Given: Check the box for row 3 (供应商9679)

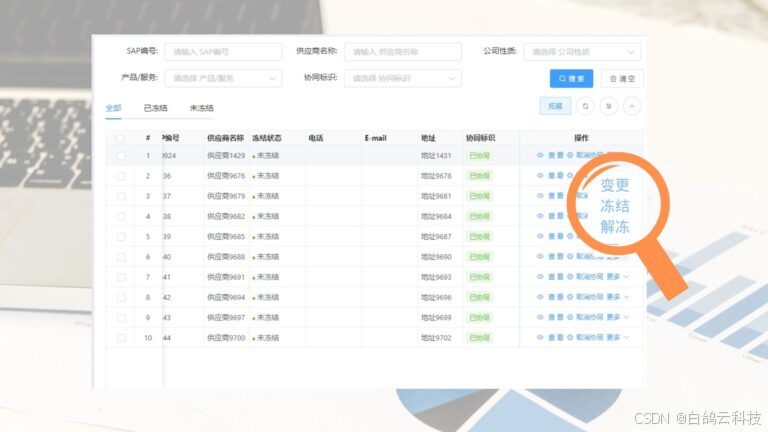Looking at the screenshot, I should tap(120, 196).
